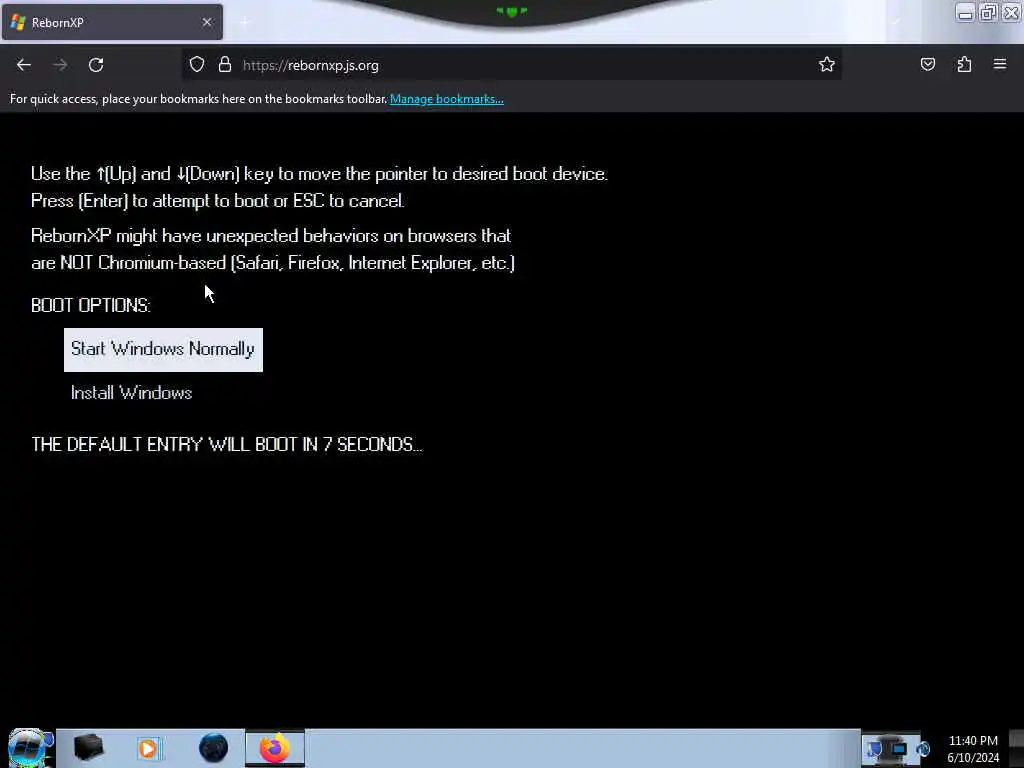Minimize the Firefox window
The height and width of the screenshot is (768, 1024).
click(965, 12)
